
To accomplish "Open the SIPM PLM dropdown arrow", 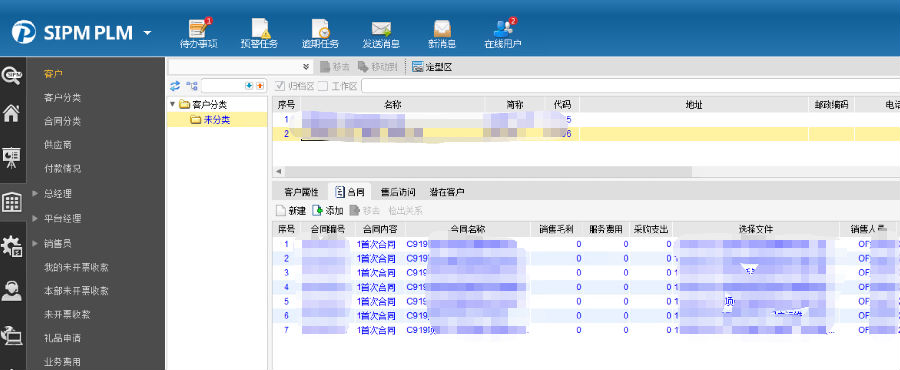I will 148,33.
